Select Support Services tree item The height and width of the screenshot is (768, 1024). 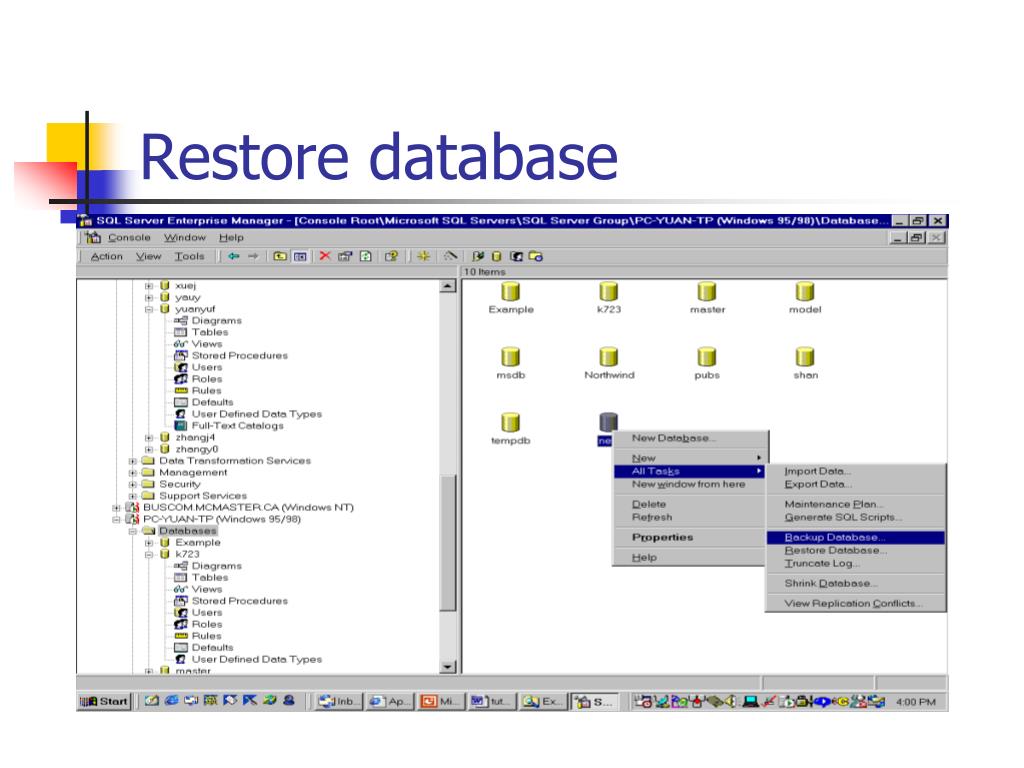(203, 496)
